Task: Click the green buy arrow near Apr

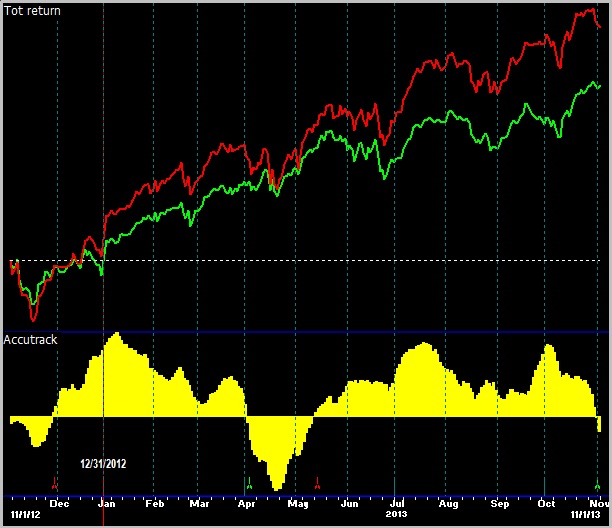Action: pos(249,485)
